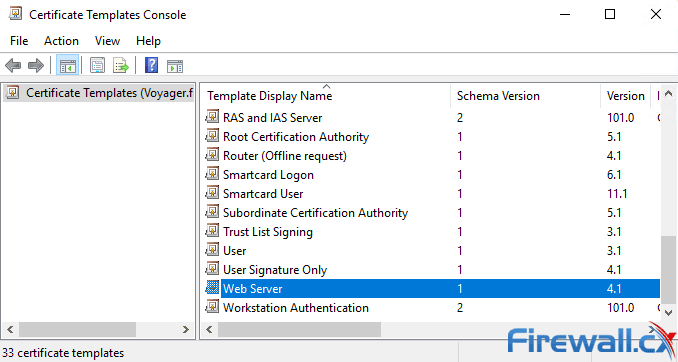Click the Web Server template icon
Viewport: 678px width, 362px height.
212,288
